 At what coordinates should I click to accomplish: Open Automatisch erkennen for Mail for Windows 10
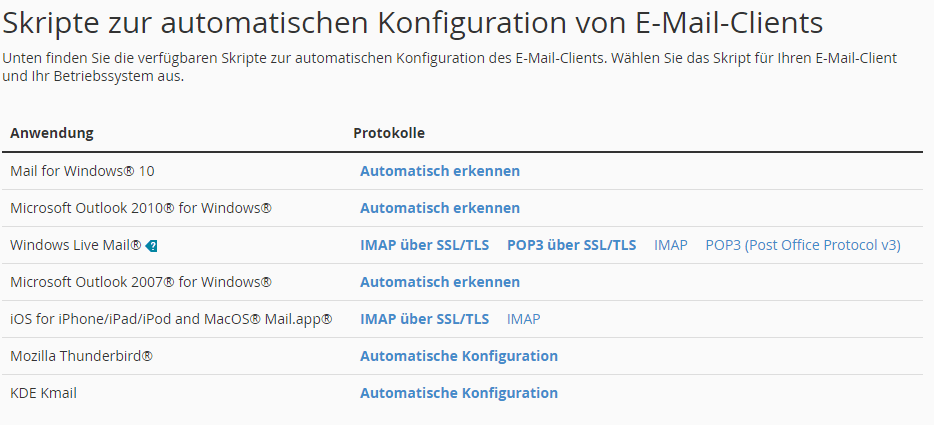pyautogui.click(x=439, y=171)
